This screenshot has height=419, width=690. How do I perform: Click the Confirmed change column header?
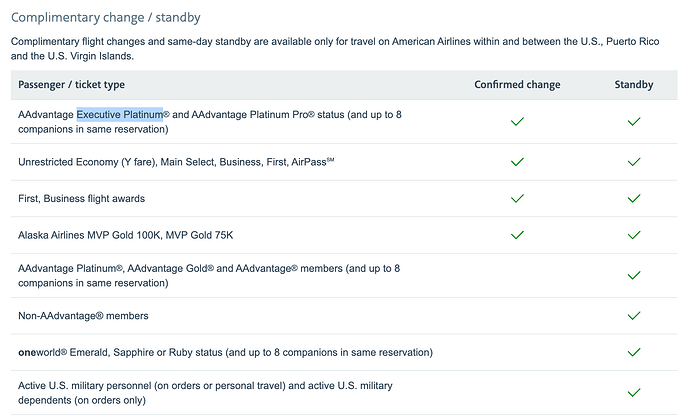(517, 85)
